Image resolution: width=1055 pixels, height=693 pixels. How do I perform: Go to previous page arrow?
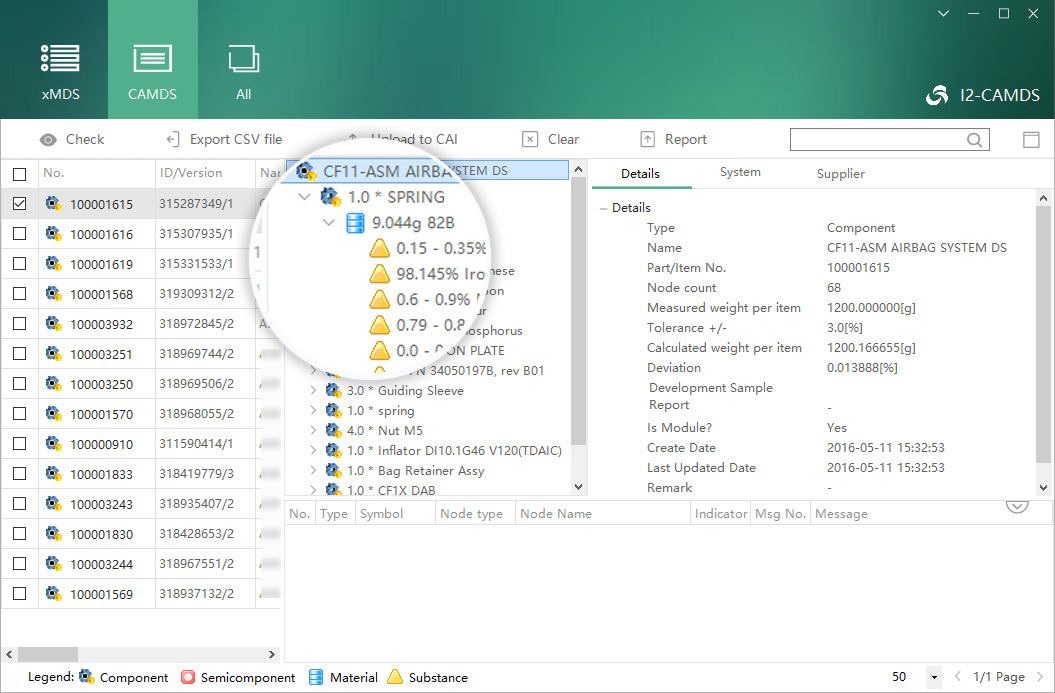pyautogui.click(x=957, y=676)
